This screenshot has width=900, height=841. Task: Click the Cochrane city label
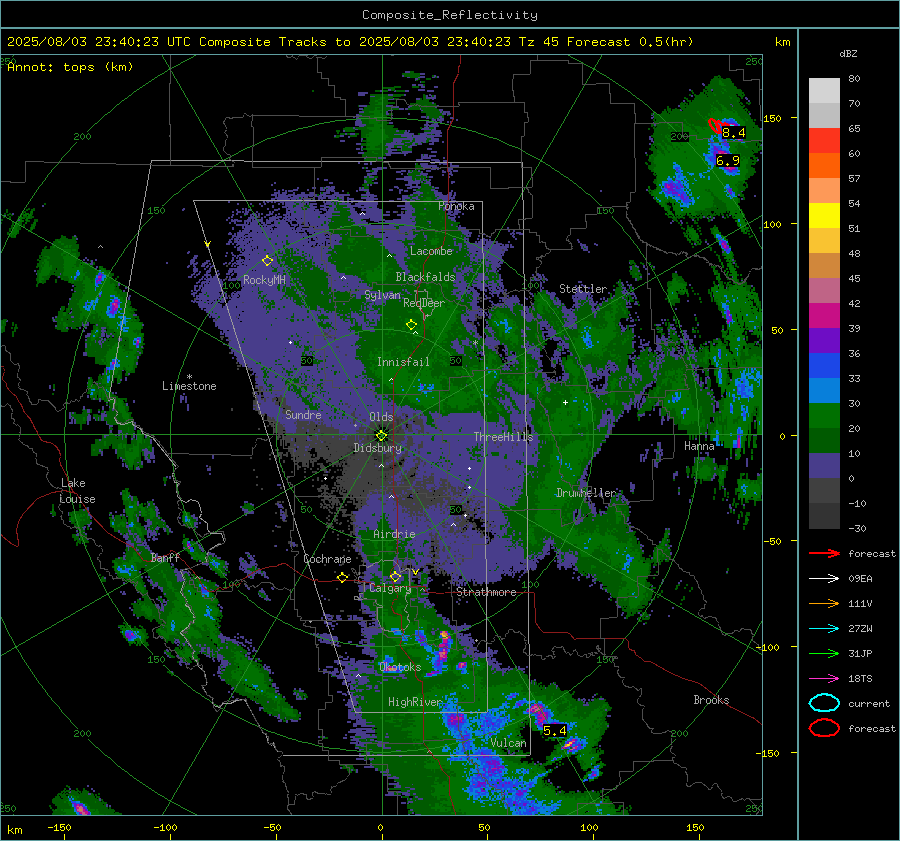coord(327,559)
